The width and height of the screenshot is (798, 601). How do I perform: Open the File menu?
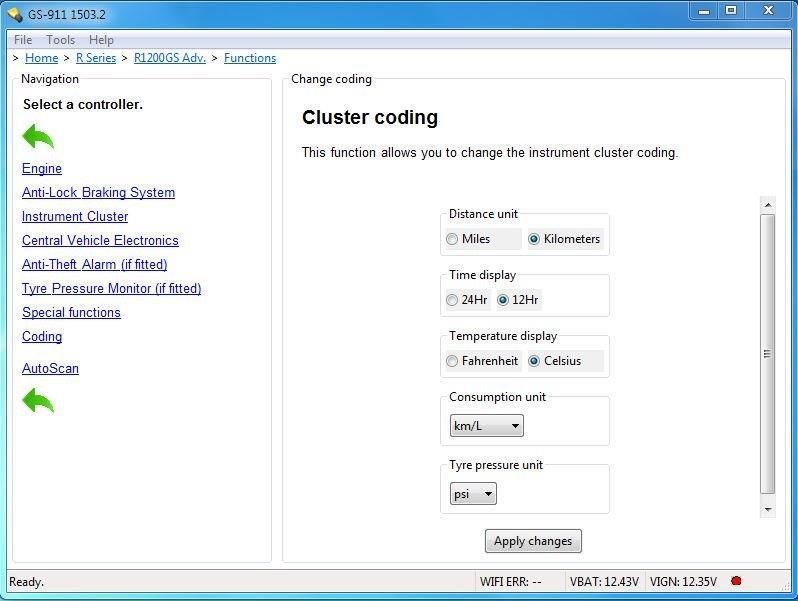[23, 40]
